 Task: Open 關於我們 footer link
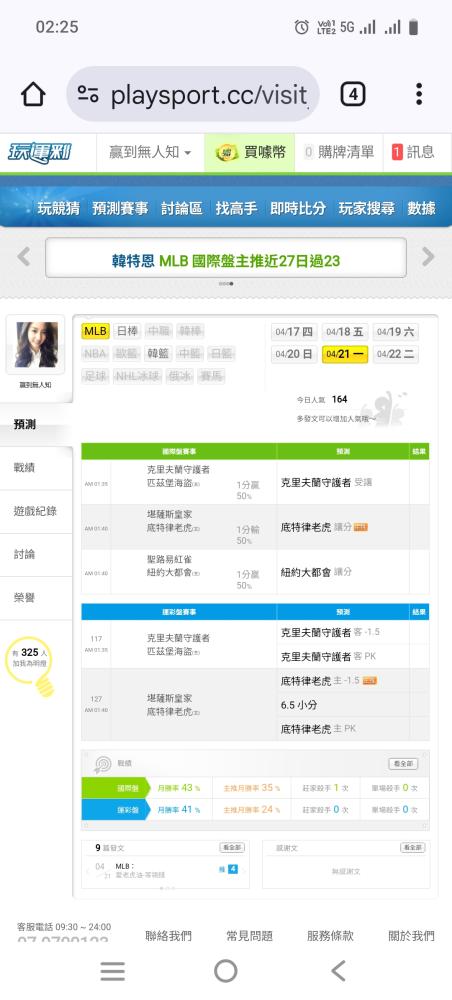pyautogui.click(x=412, y=936)
